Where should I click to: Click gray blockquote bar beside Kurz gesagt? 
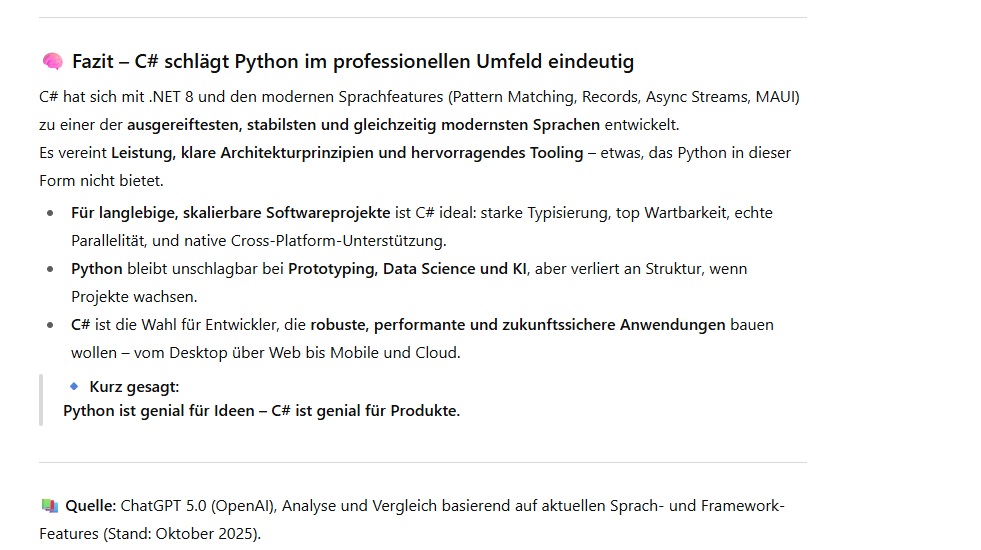click(41, 399)
